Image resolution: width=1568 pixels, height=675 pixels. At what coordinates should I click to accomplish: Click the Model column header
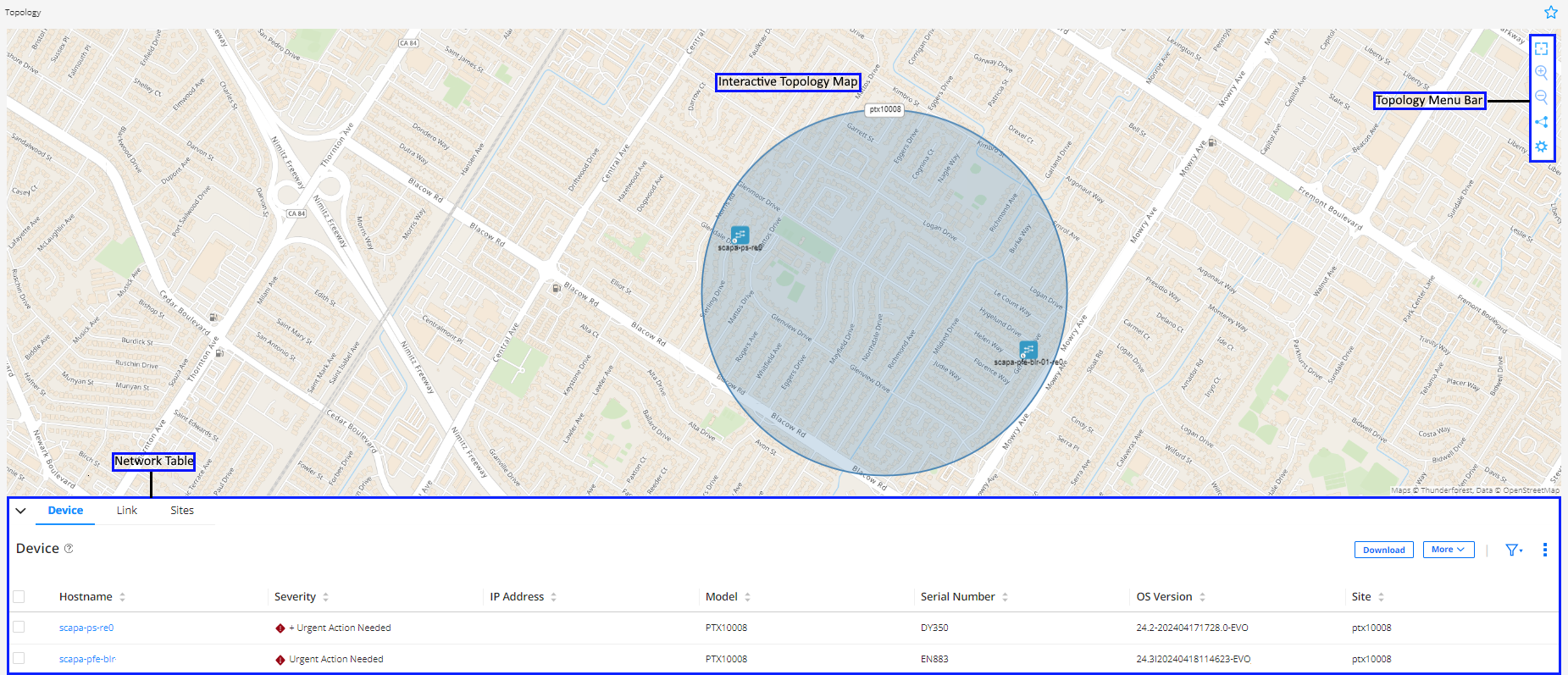[x=722, y=597]
